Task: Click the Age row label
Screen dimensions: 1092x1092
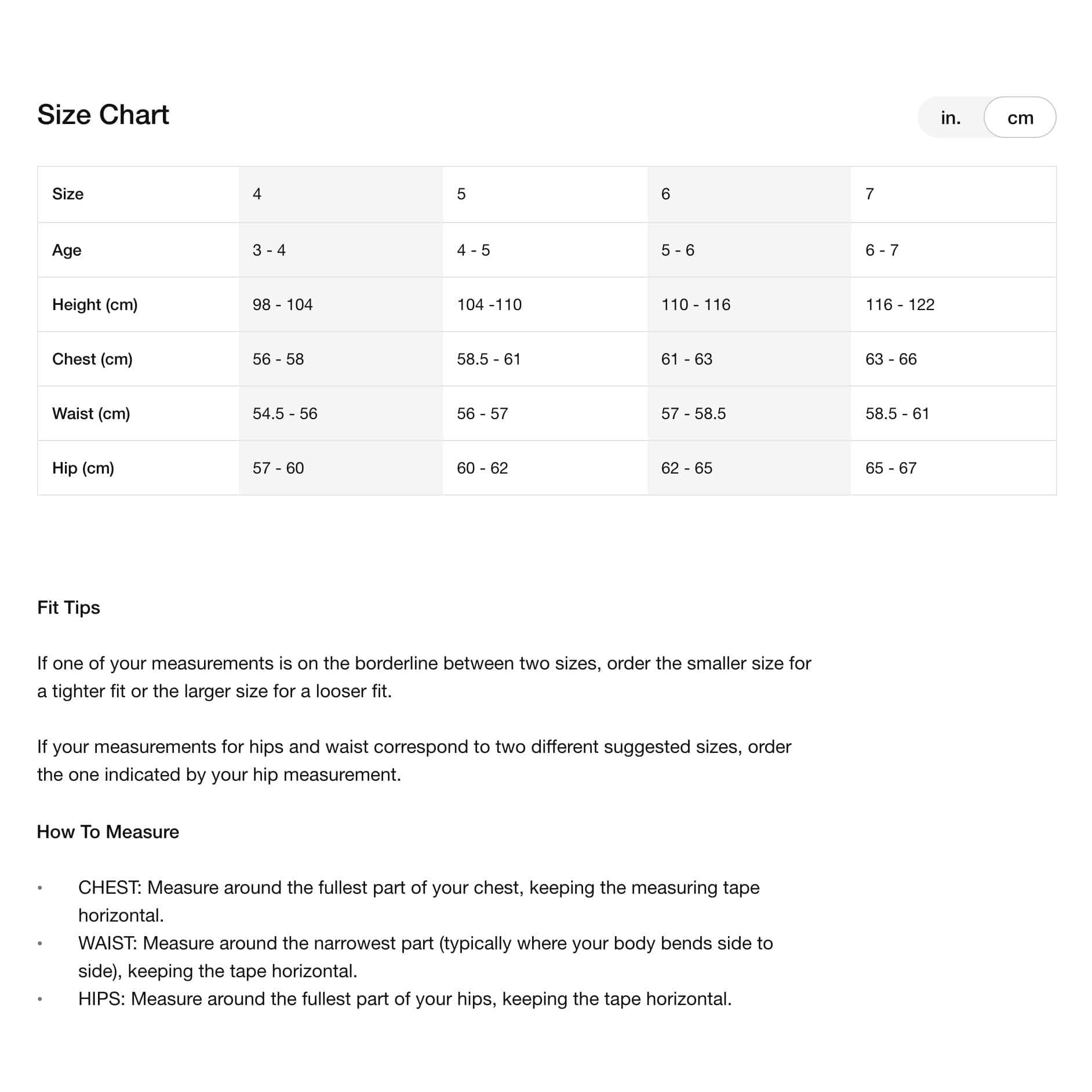Action: click(67, 250)
